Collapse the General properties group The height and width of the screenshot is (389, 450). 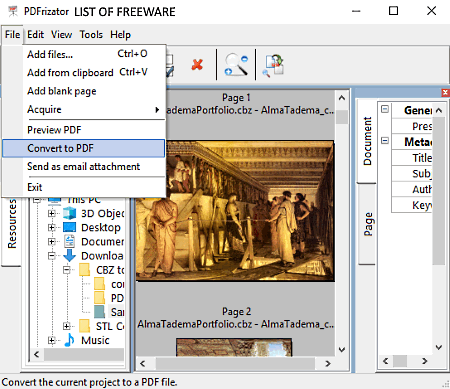(385, 109)
